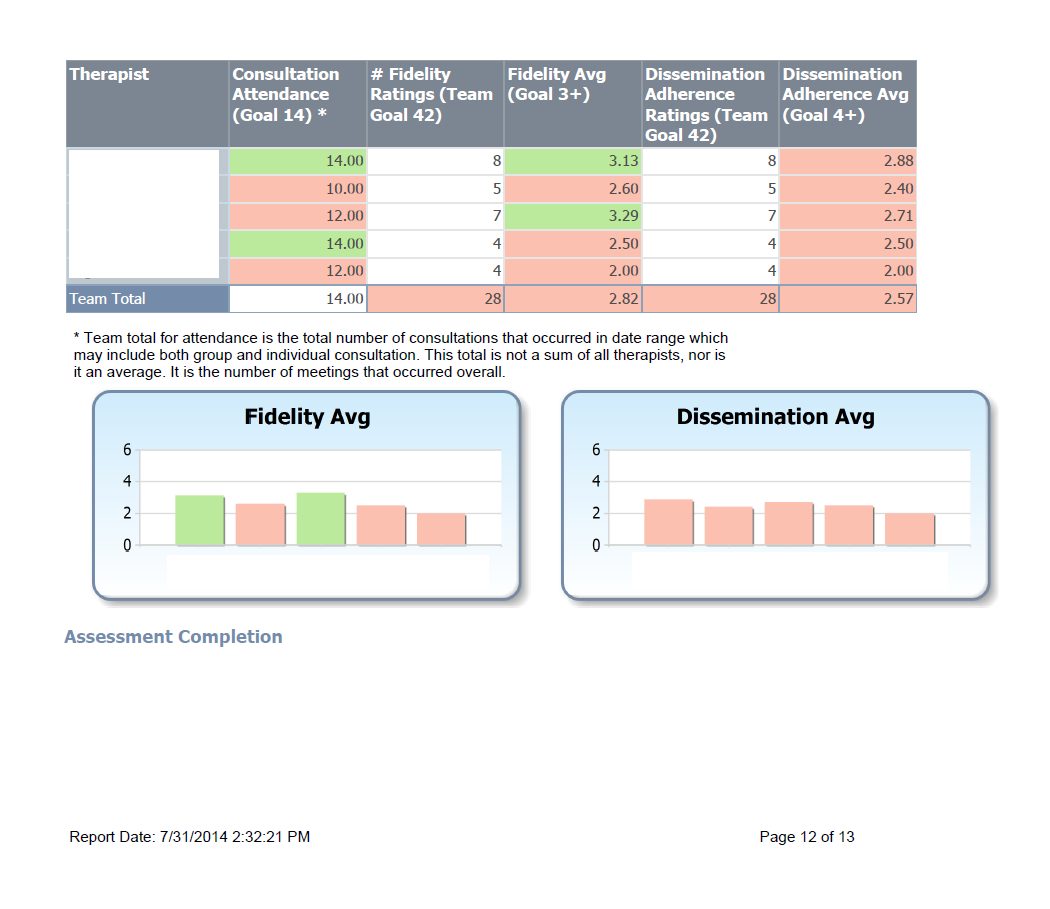This screenshot has width=1050, height=909.
Task: Click the 10.00 Consultation Attendance cell
Action: coord(298,189)
